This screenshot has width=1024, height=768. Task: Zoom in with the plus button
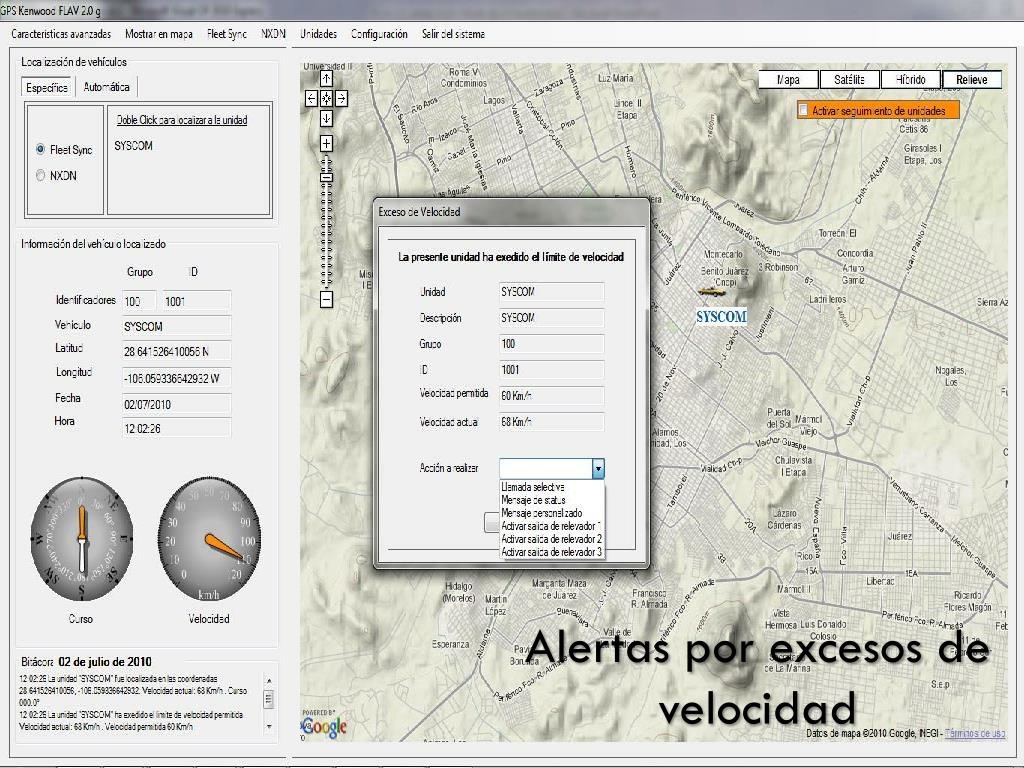(326, 144)
